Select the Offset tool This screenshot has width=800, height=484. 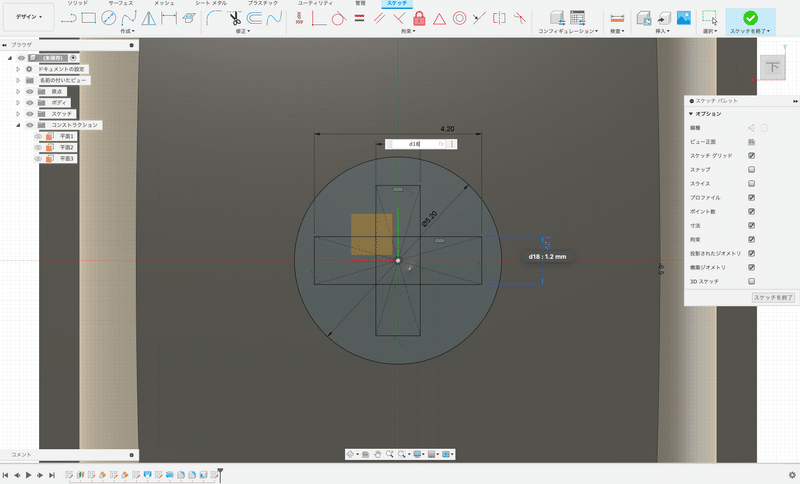(254, 18)
